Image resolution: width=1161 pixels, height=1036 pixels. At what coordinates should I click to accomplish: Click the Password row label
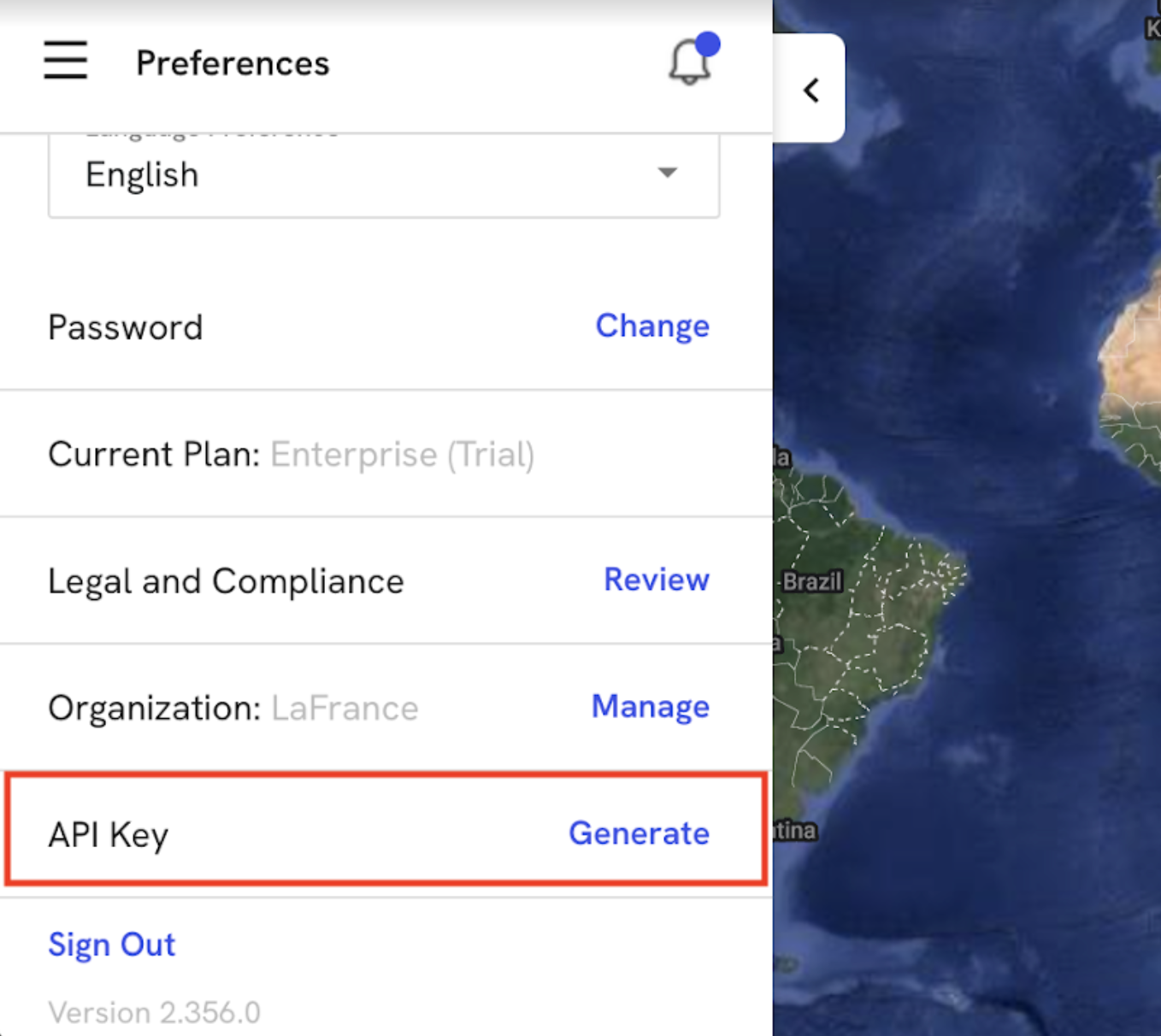tap(126, 327)
